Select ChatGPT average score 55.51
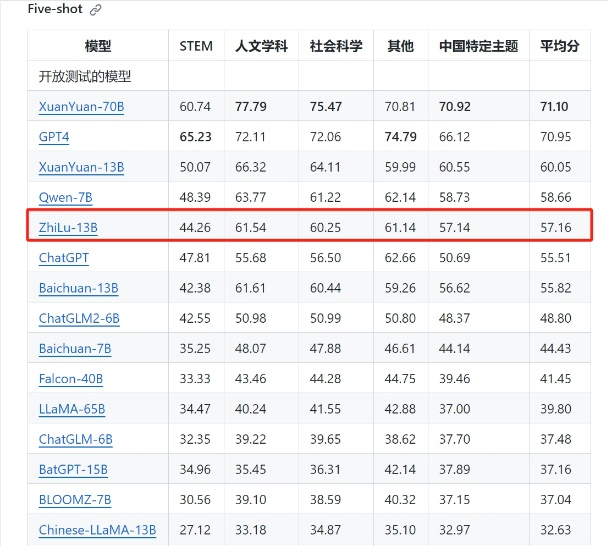The image size is (609, 547). 555,258
